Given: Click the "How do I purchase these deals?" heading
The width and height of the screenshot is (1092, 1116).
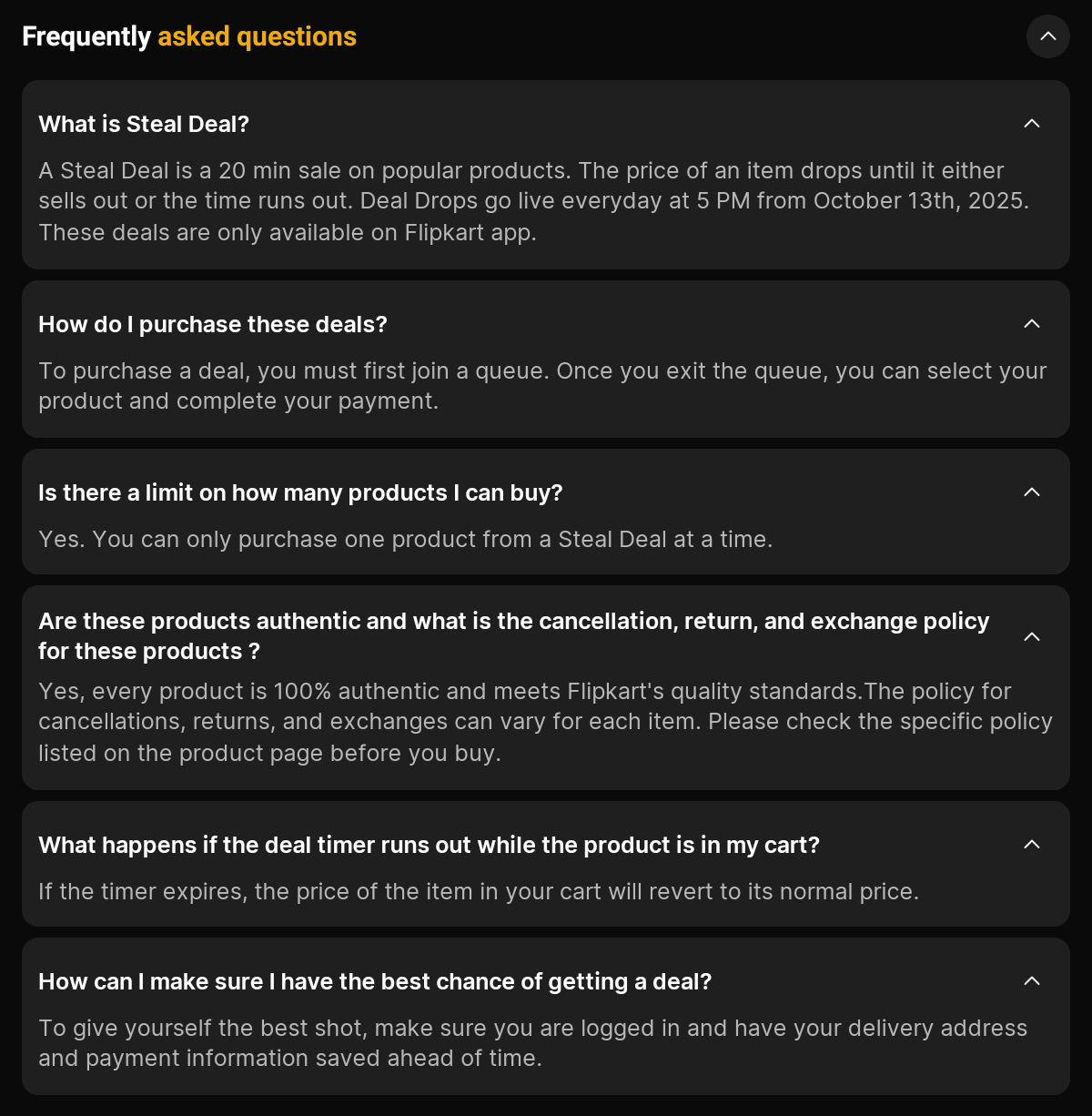Looking at the screenshot, I should pyautogui.click(x=212, y=324).
